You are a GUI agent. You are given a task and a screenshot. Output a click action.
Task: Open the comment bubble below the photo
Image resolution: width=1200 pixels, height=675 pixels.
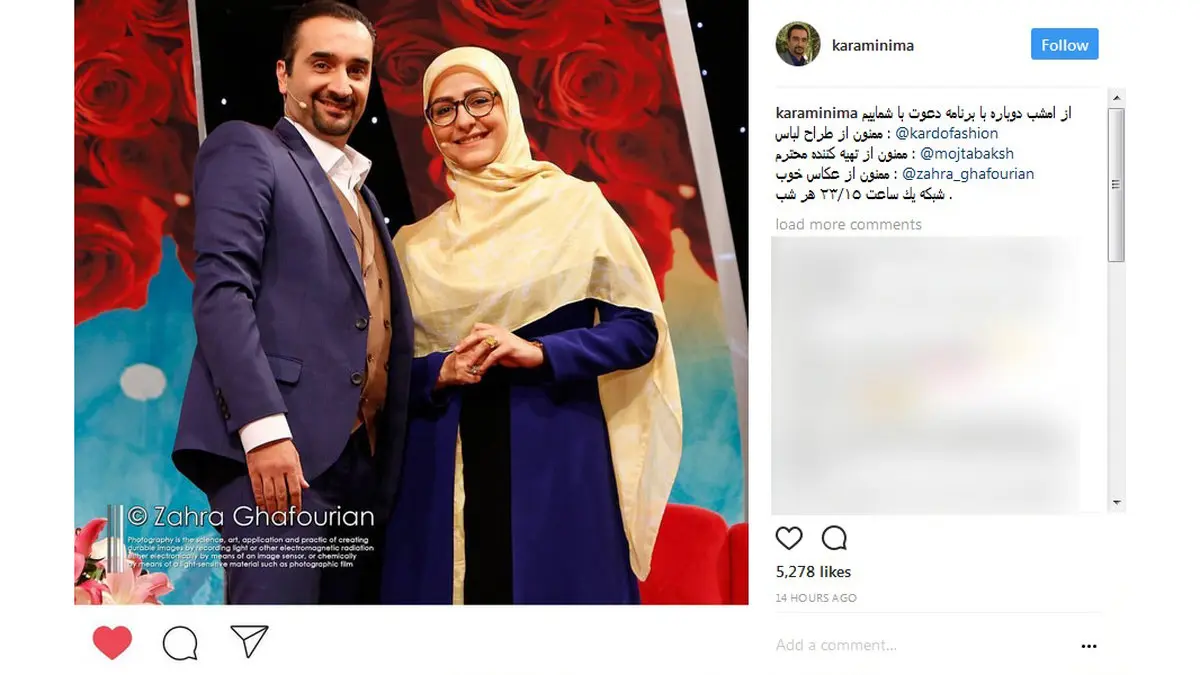point(180,643)
